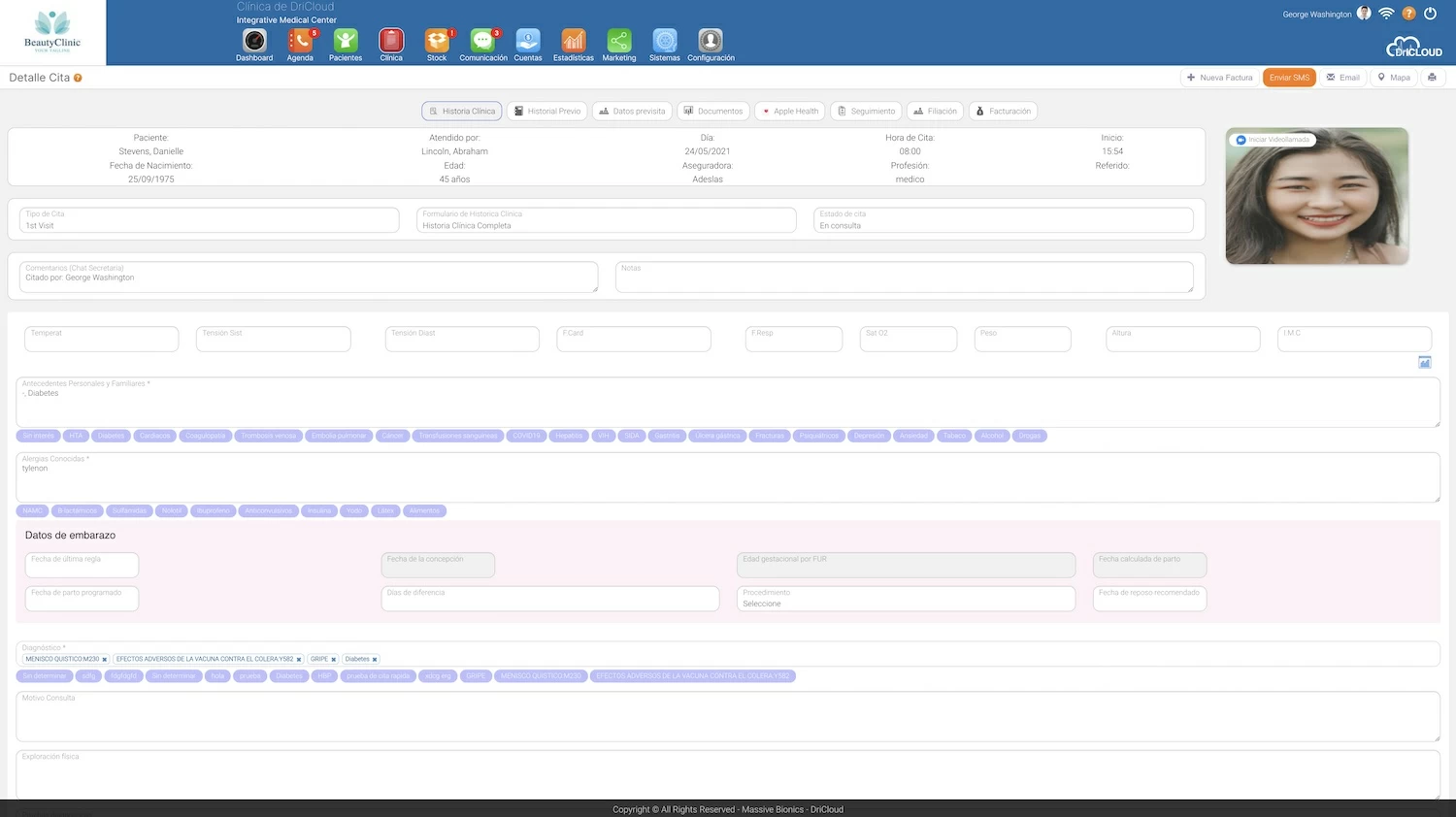Open the Tipo de Cita dropdown
Image resolution: width=1456 pixels, height=817 pixels.
(x=209, y=220)
